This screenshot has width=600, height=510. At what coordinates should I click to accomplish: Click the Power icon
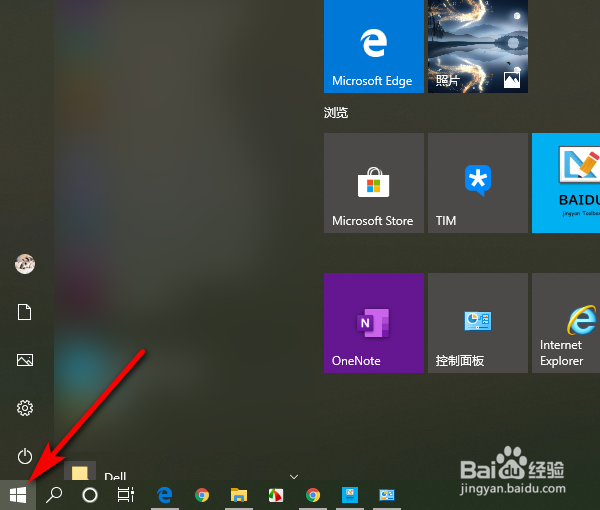25,456
